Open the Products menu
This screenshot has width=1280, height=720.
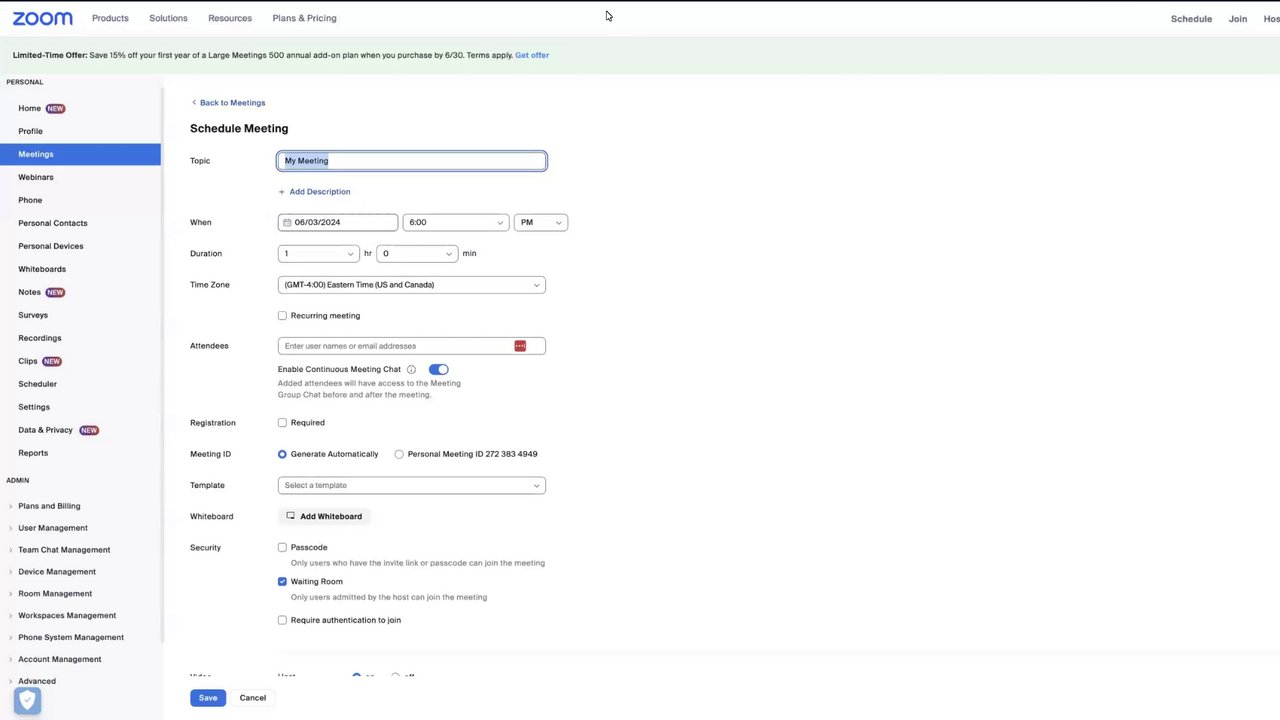(110, 18)
